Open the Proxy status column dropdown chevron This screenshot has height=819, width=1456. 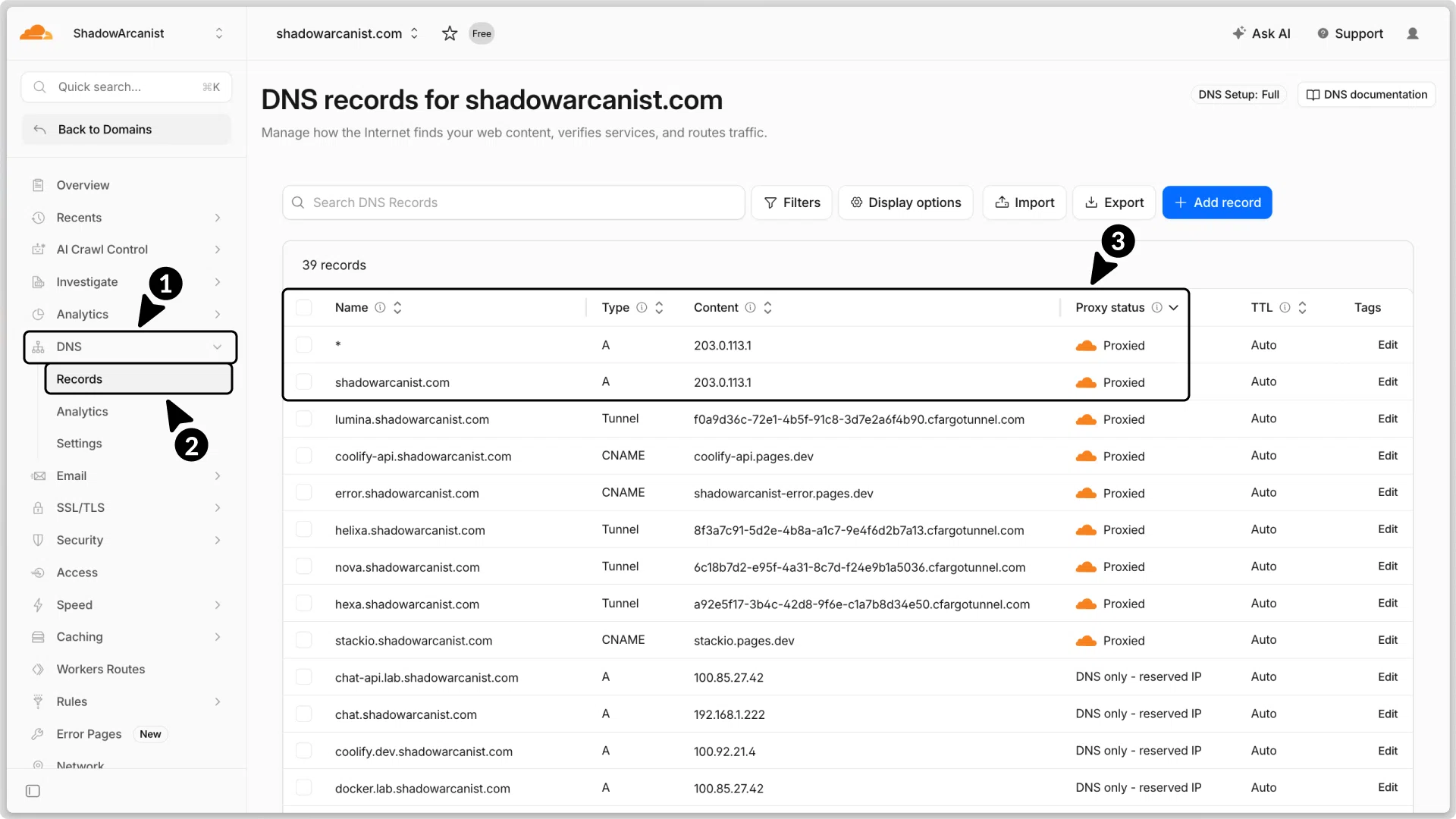(1174, 307)
